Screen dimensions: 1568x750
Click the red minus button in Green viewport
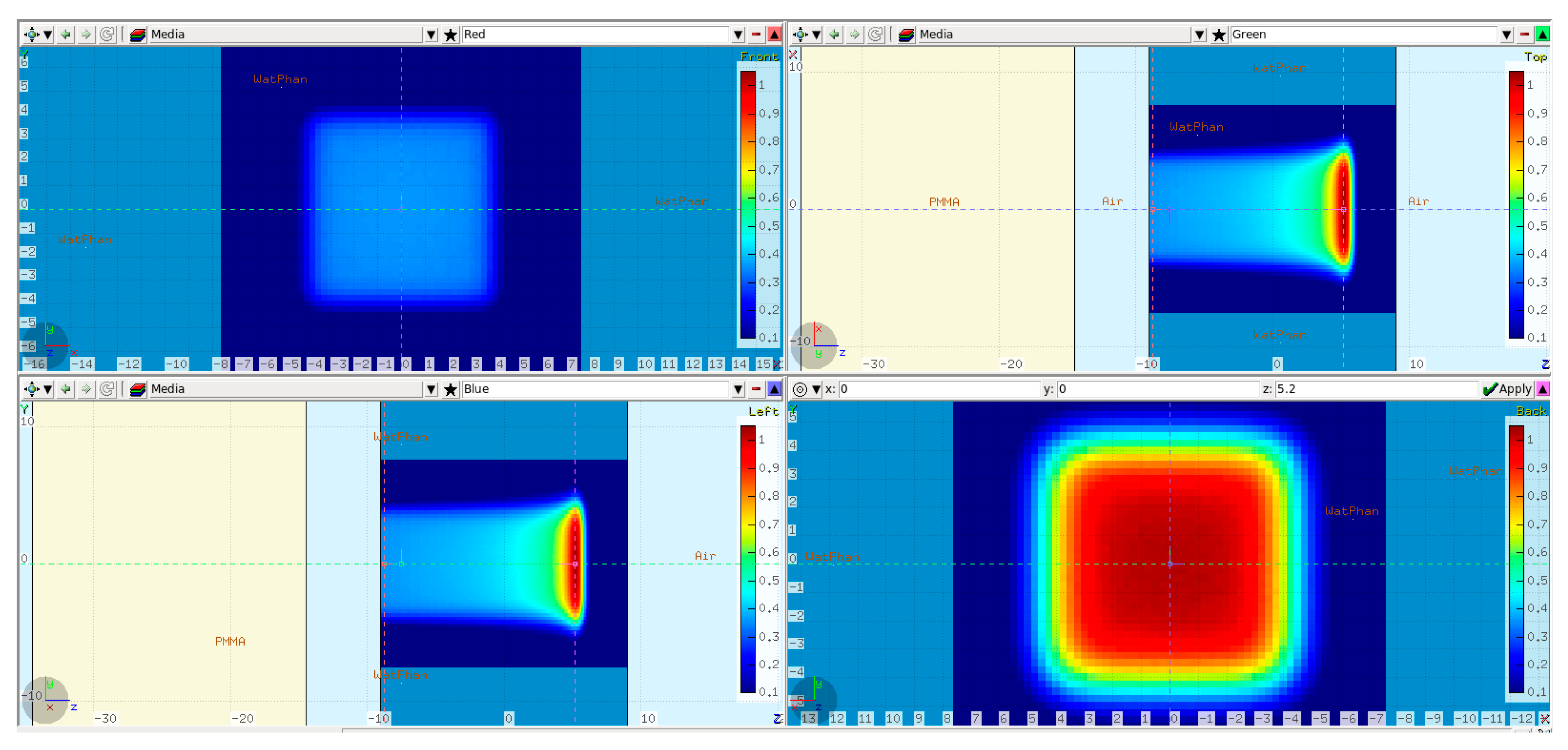click(x=1525, y=35)
